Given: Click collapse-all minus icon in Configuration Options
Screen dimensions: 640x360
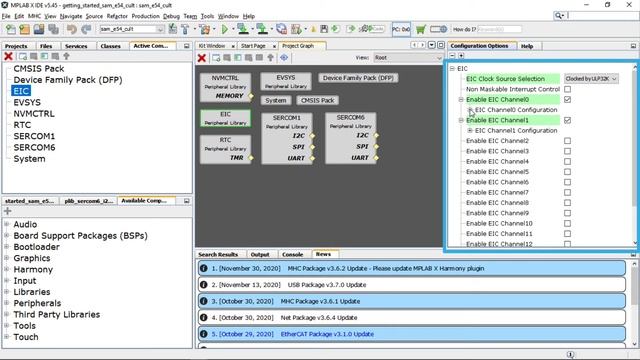Looking at the screenshot, I should [453, 56].
